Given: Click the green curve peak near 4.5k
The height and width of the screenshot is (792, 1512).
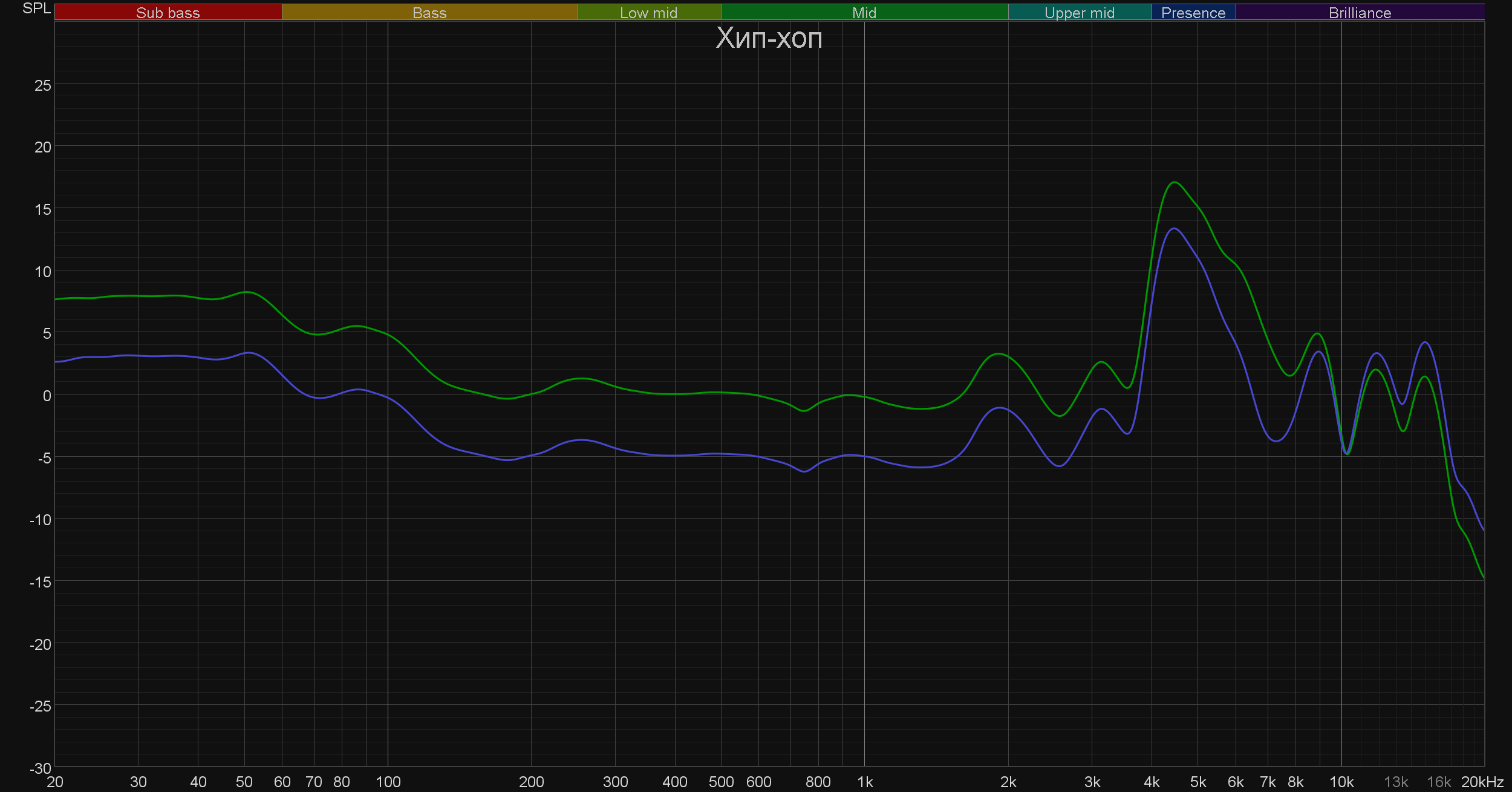Looking at the screenshot, I should pos(1174,182).
